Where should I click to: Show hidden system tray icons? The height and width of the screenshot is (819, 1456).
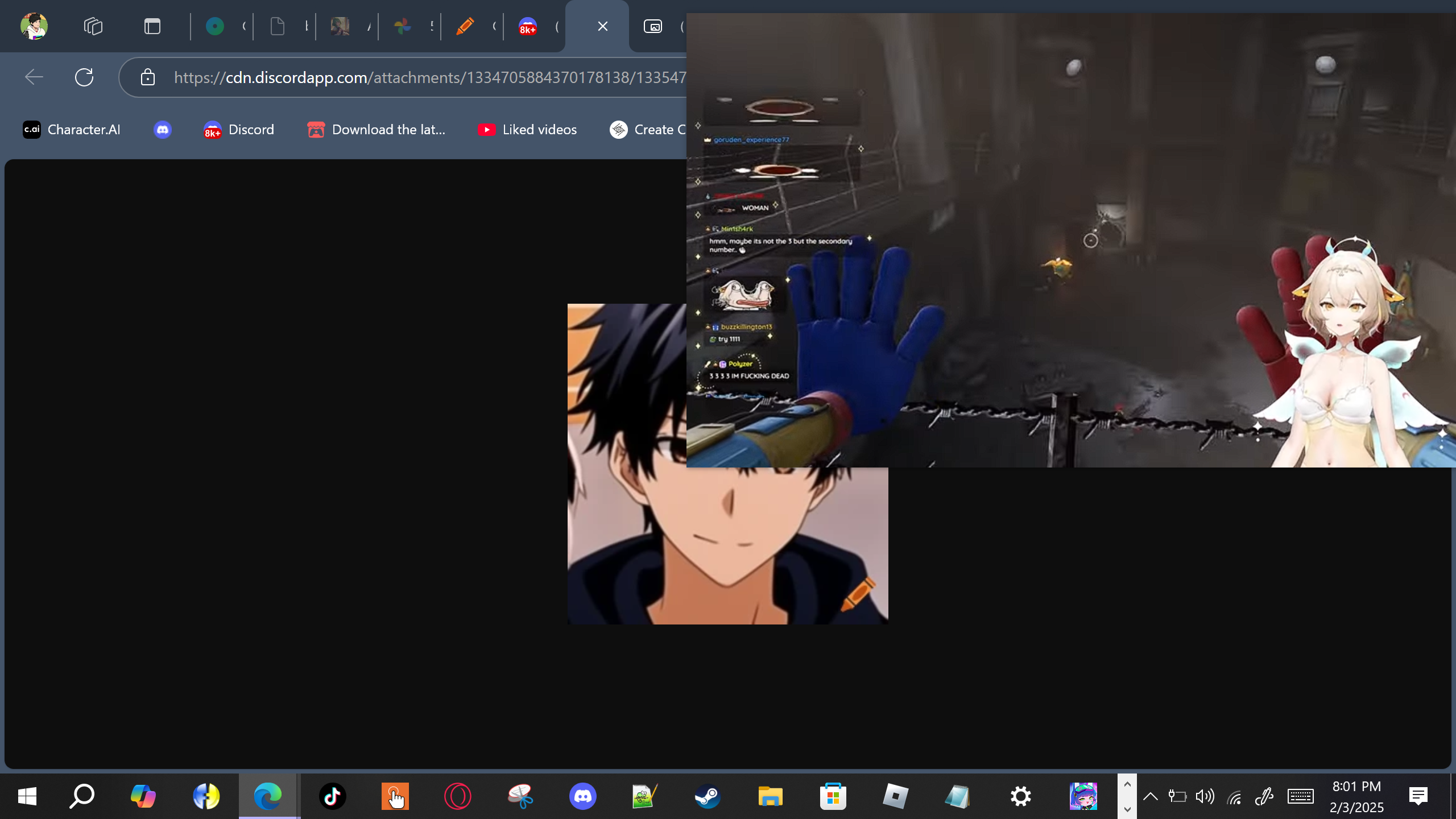click(x=1151, y=796)
